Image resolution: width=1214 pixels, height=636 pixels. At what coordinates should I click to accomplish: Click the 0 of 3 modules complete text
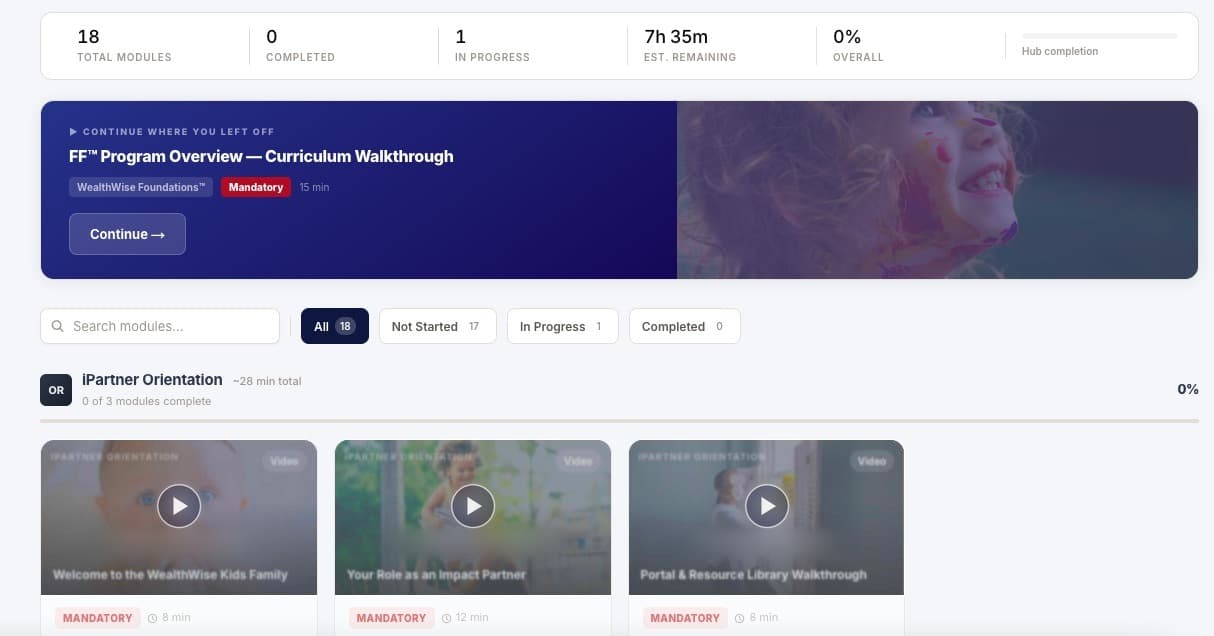[146, 401]
